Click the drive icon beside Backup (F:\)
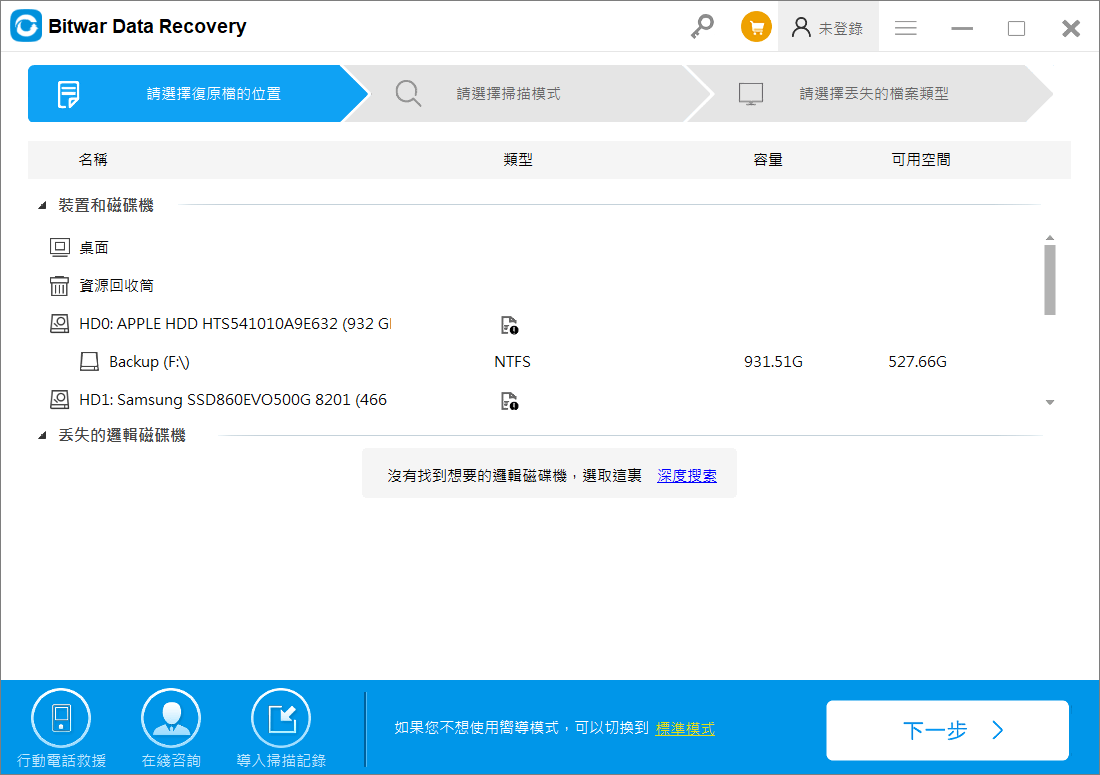 click(x=89, y=361)
